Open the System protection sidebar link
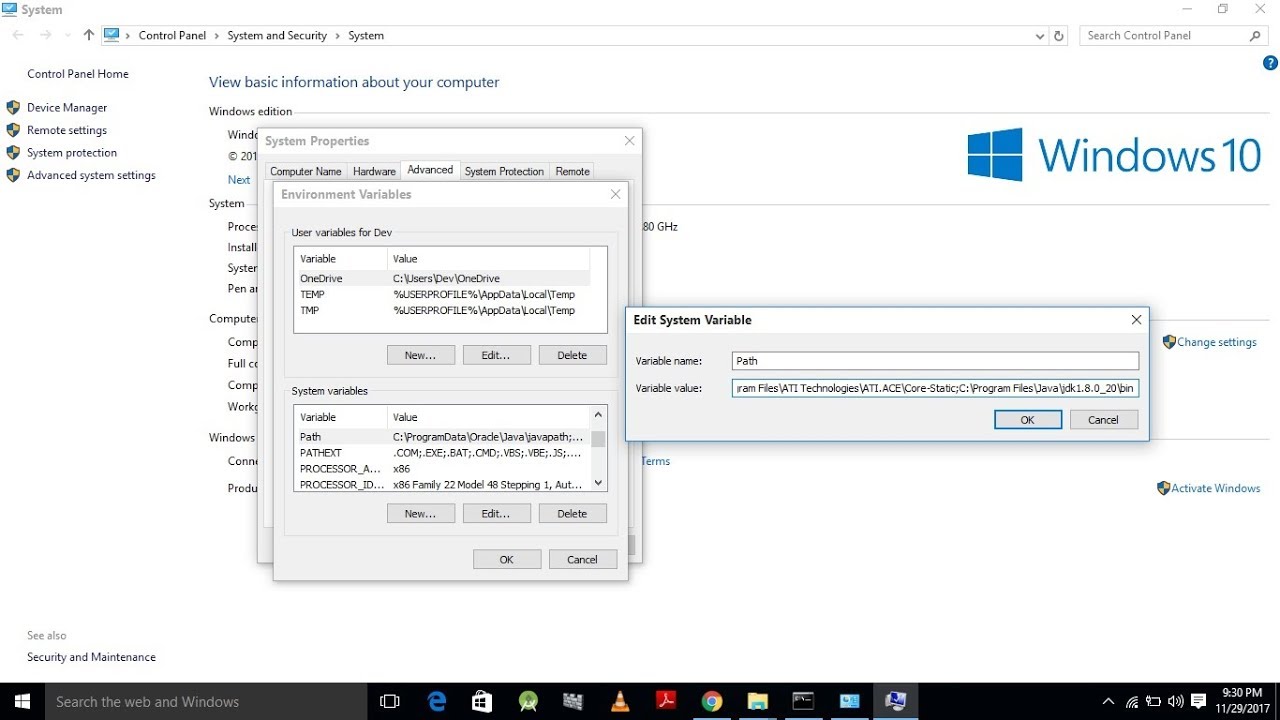1280x720 pixels. [72, 153]
